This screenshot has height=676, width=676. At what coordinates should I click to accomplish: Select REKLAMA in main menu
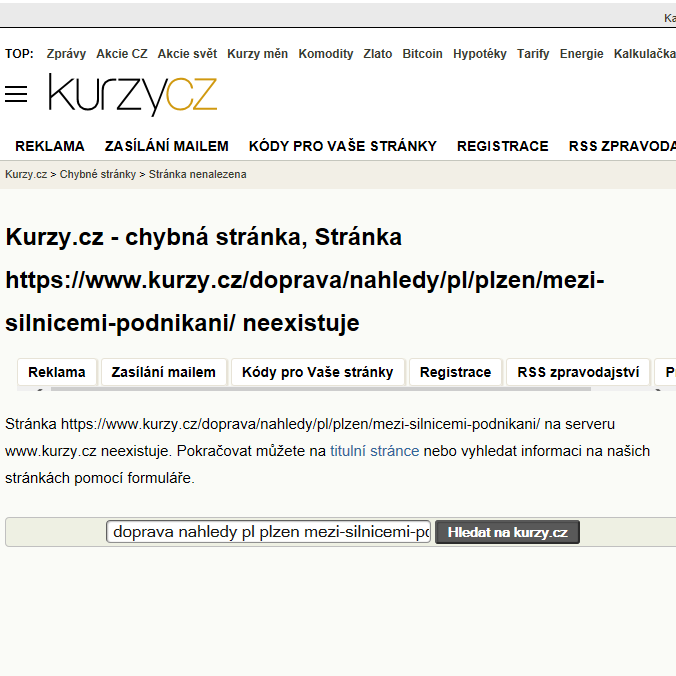[50, 146]
